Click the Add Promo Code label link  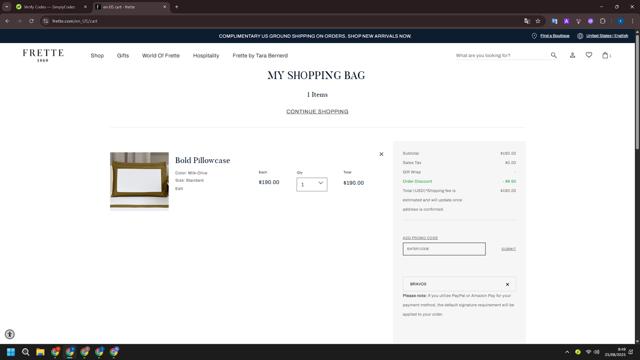pos(420,238)
